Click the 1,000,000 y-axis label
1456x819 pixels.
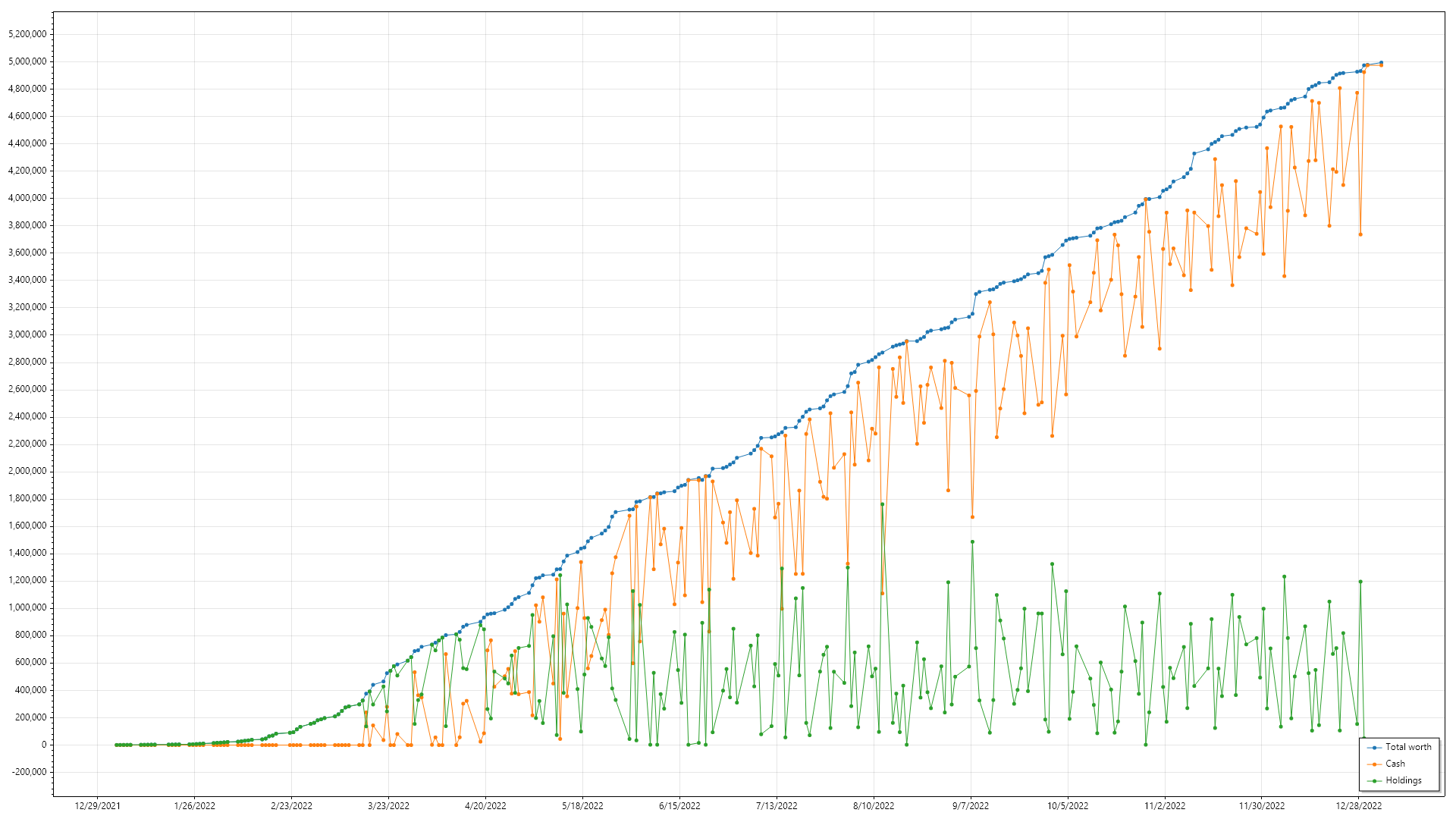(x=27, y=607)
